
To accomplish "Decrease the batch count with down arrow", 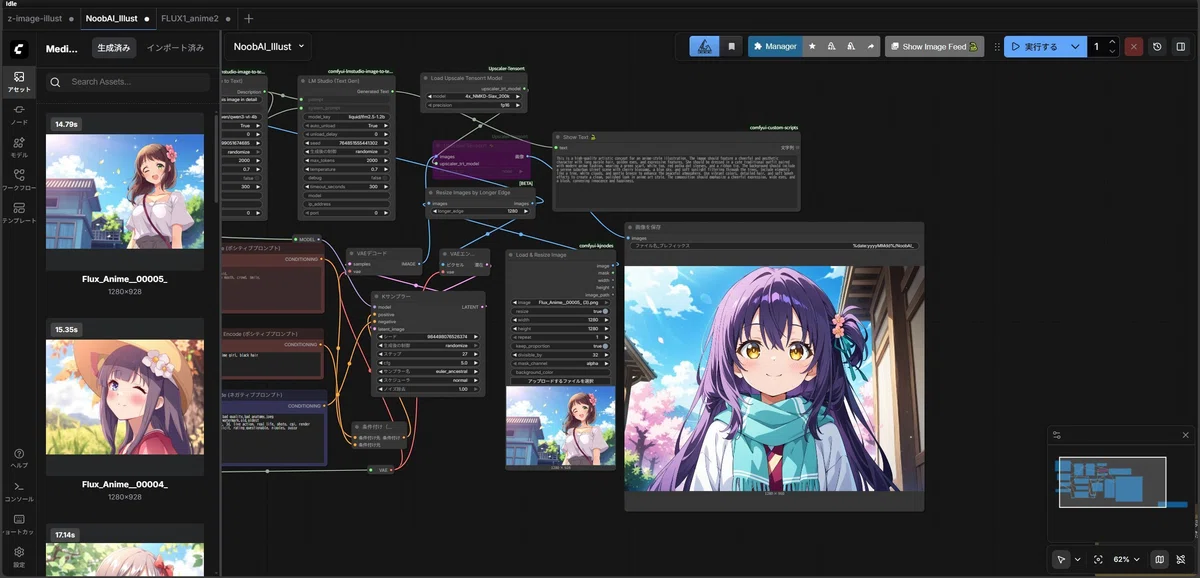I will [x=1113, y=51].
